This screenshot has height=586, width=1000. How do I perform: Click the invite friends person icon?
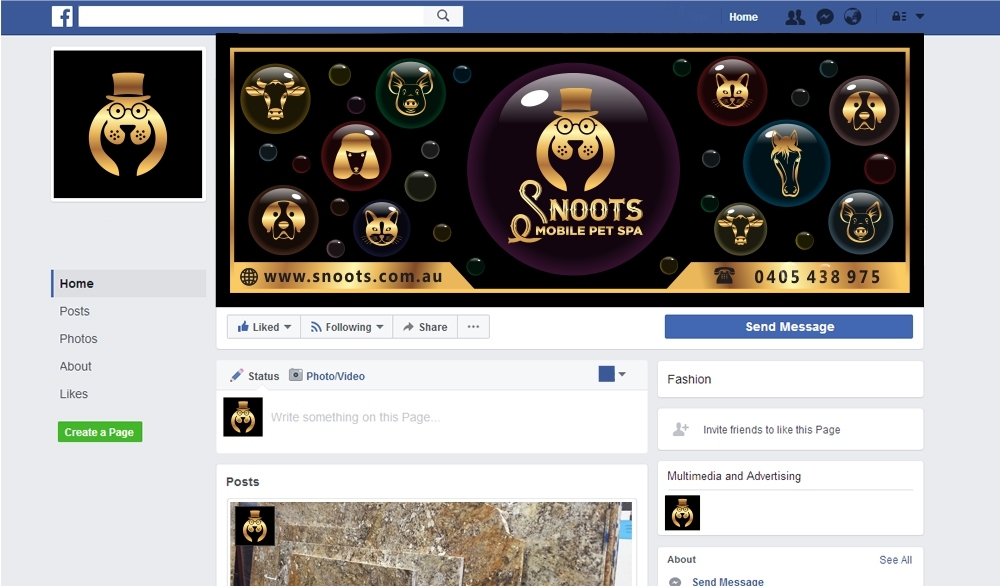coord(680,429)
